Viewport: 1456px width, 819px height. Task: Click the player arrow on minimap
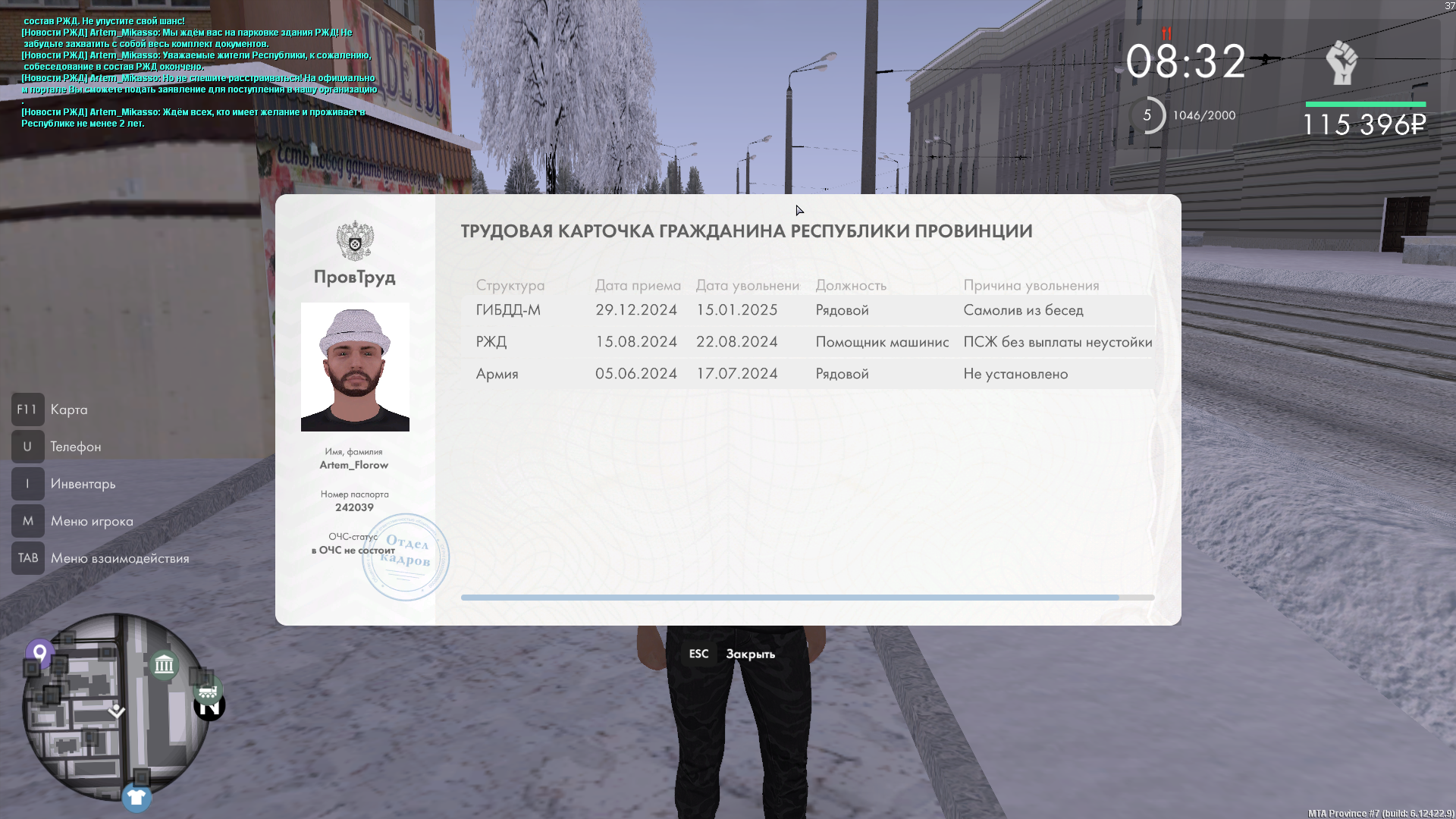click(116, 711)
